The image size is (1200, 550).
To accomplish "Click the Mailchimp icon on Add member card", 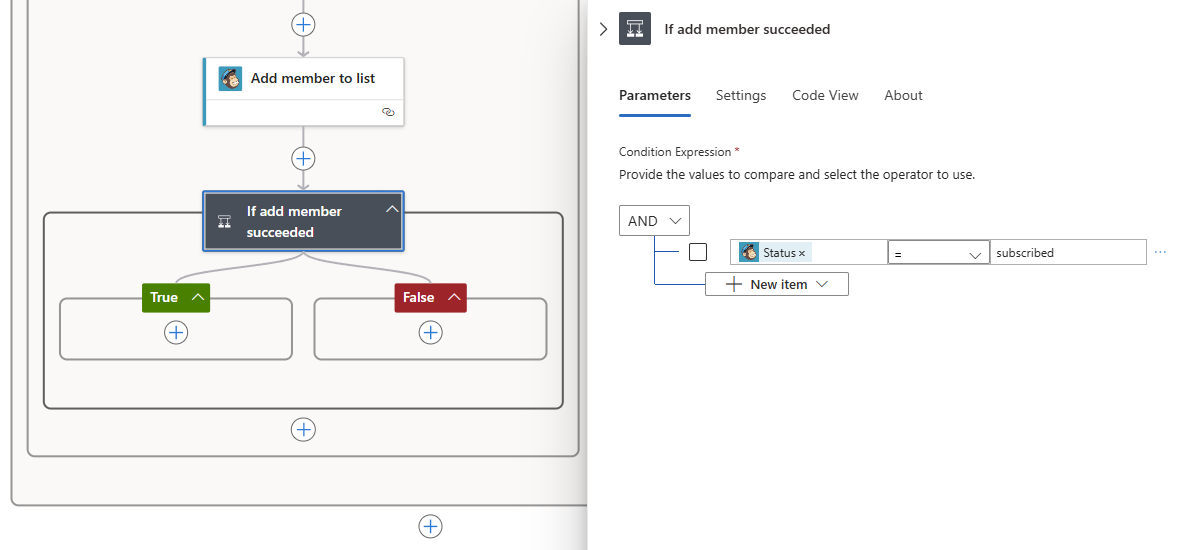I will 230,79.
